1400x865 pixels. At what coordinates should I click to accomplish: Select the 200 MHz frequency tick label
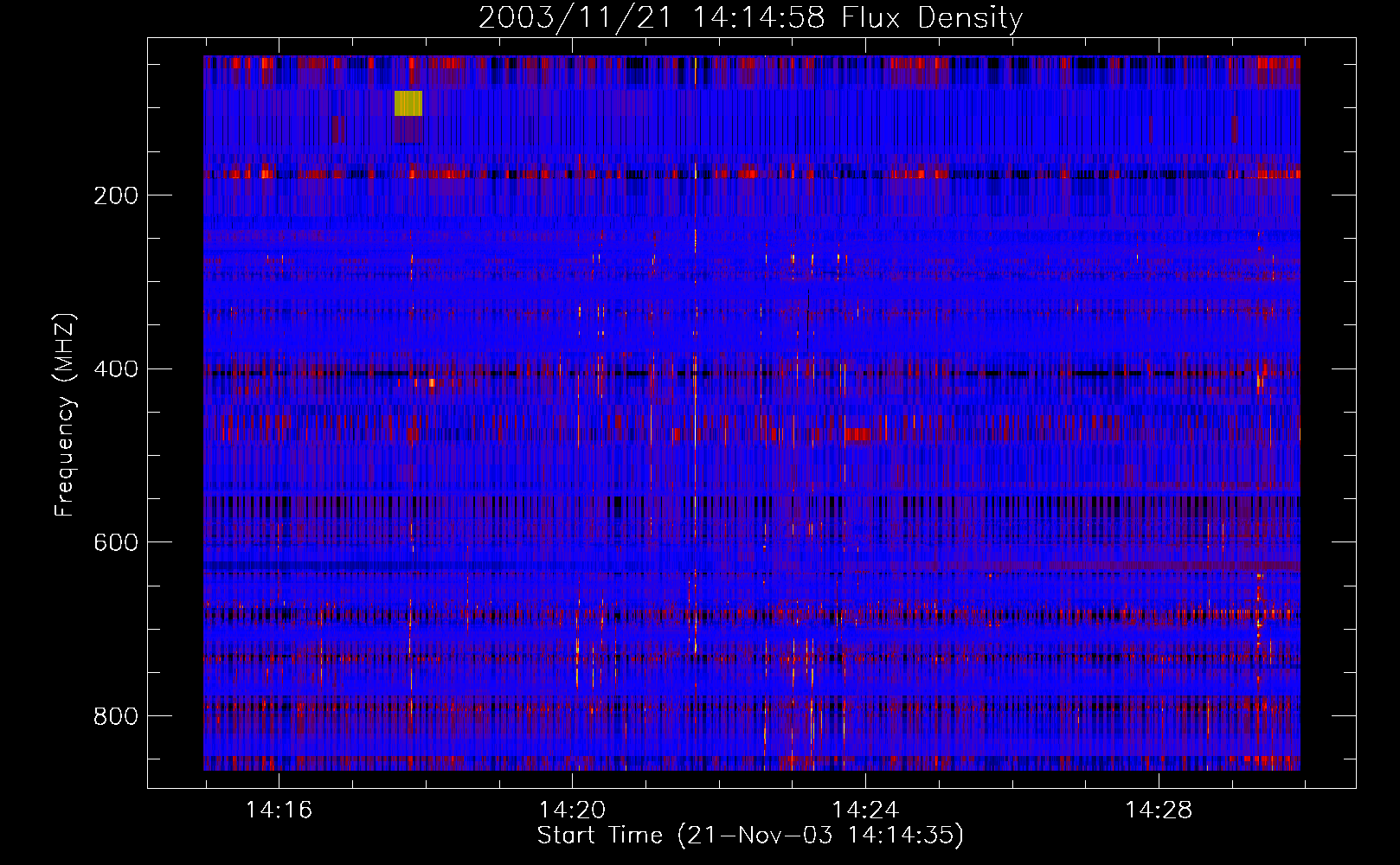(115, 195)
